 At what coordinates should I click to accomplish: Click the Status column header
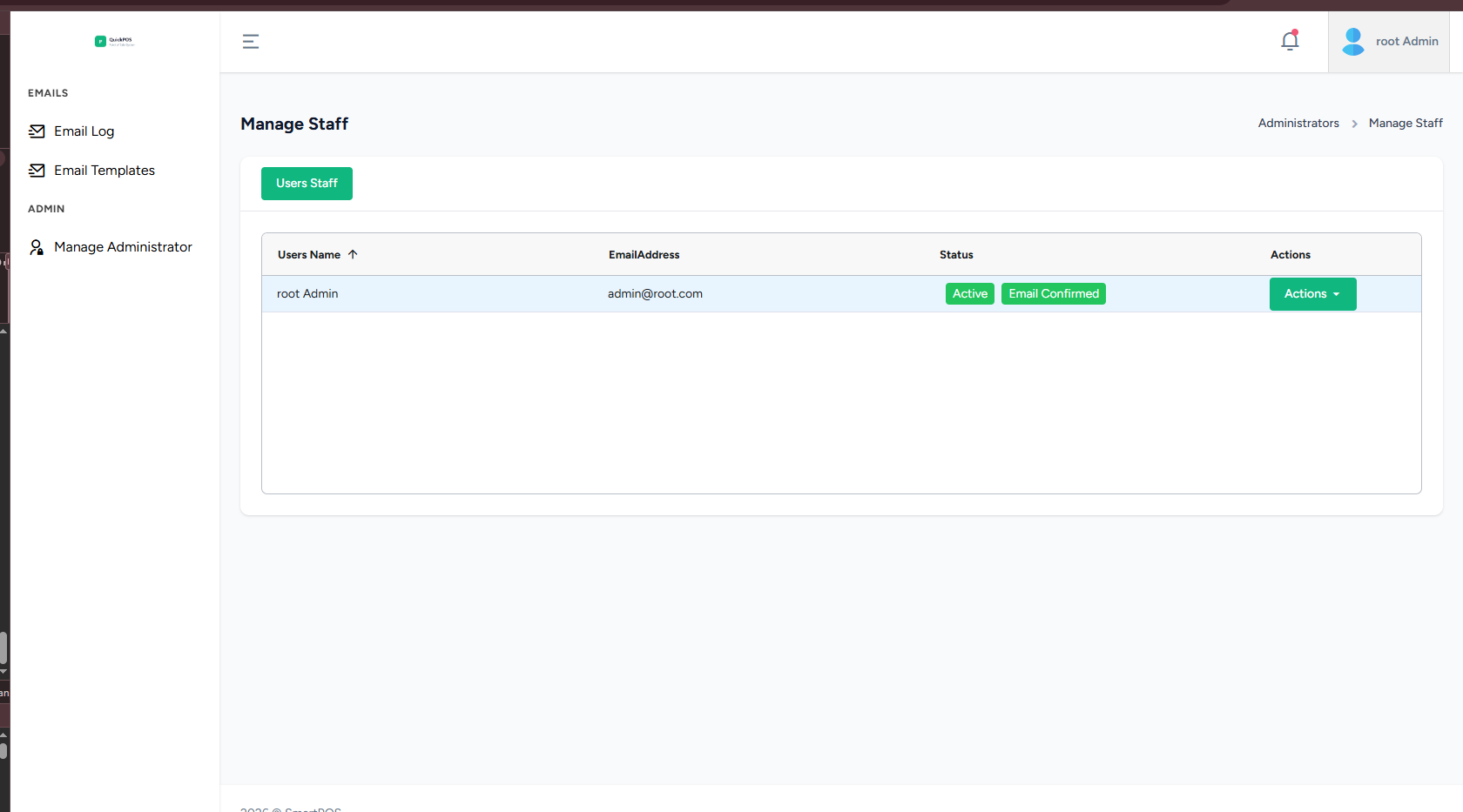click(x=956, y=255)
